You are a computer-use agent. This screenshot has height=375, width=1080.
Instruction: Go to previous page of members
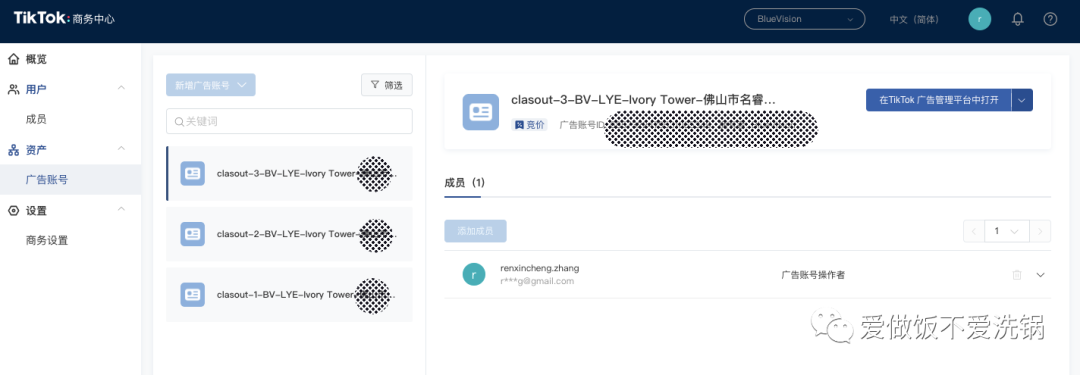point(974,231)
